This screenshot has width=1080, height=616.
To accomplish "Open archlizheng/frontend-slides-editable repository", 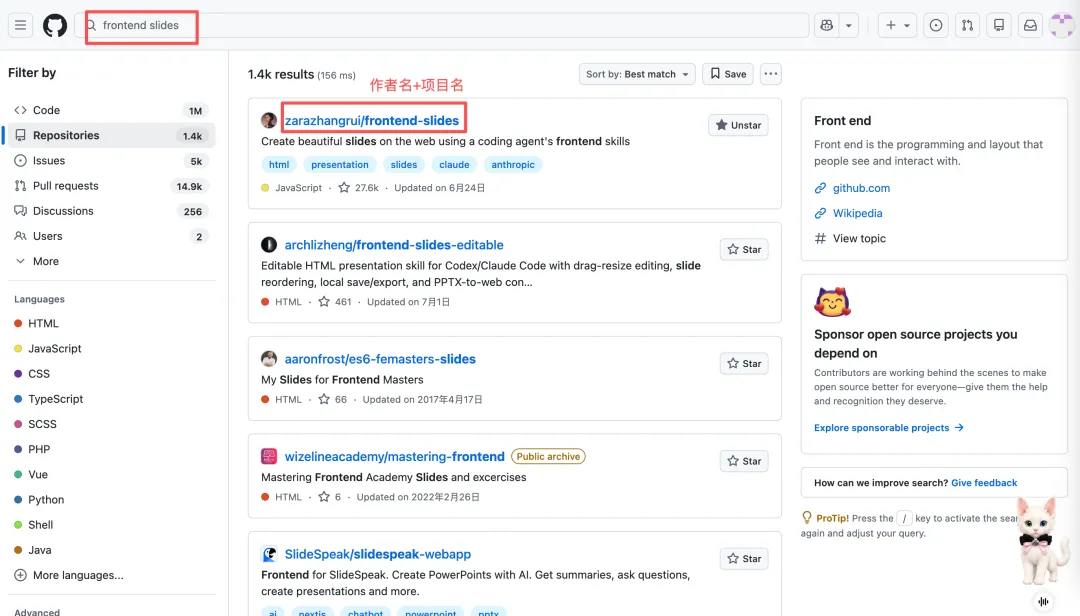I will click(x=394, y=245).
